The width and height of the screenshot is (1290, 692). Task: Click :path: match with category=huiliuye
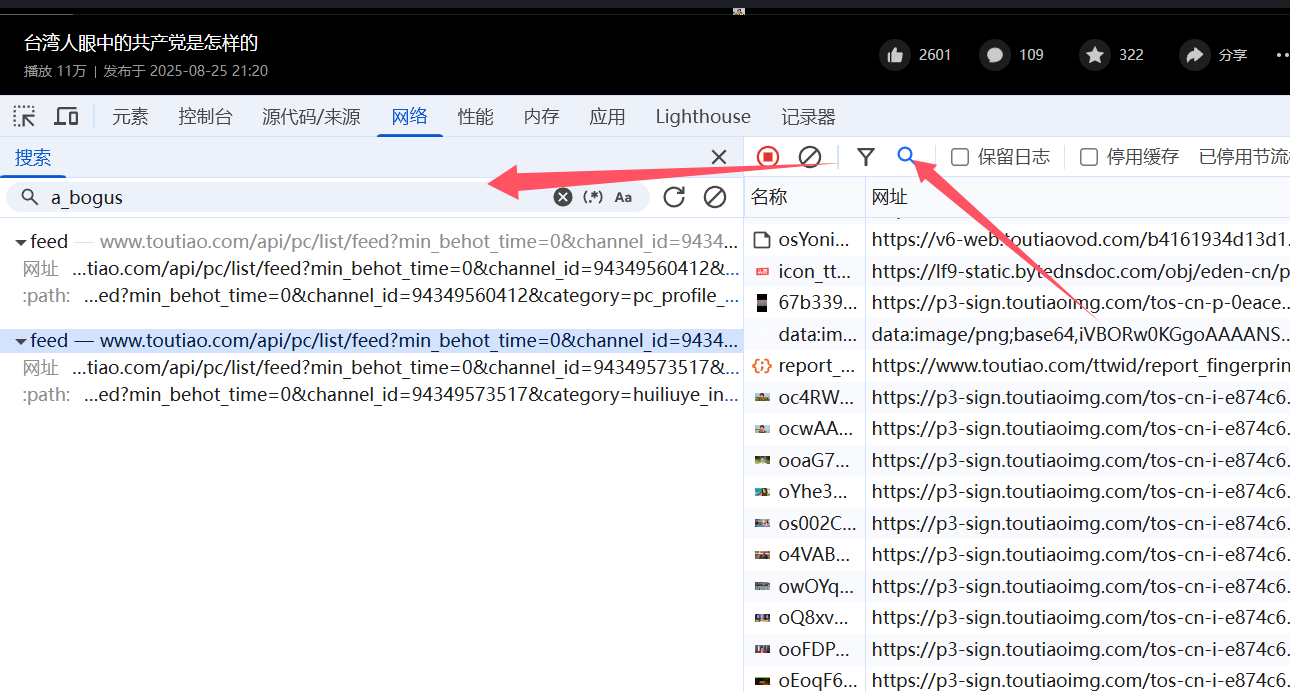(380, 395)
